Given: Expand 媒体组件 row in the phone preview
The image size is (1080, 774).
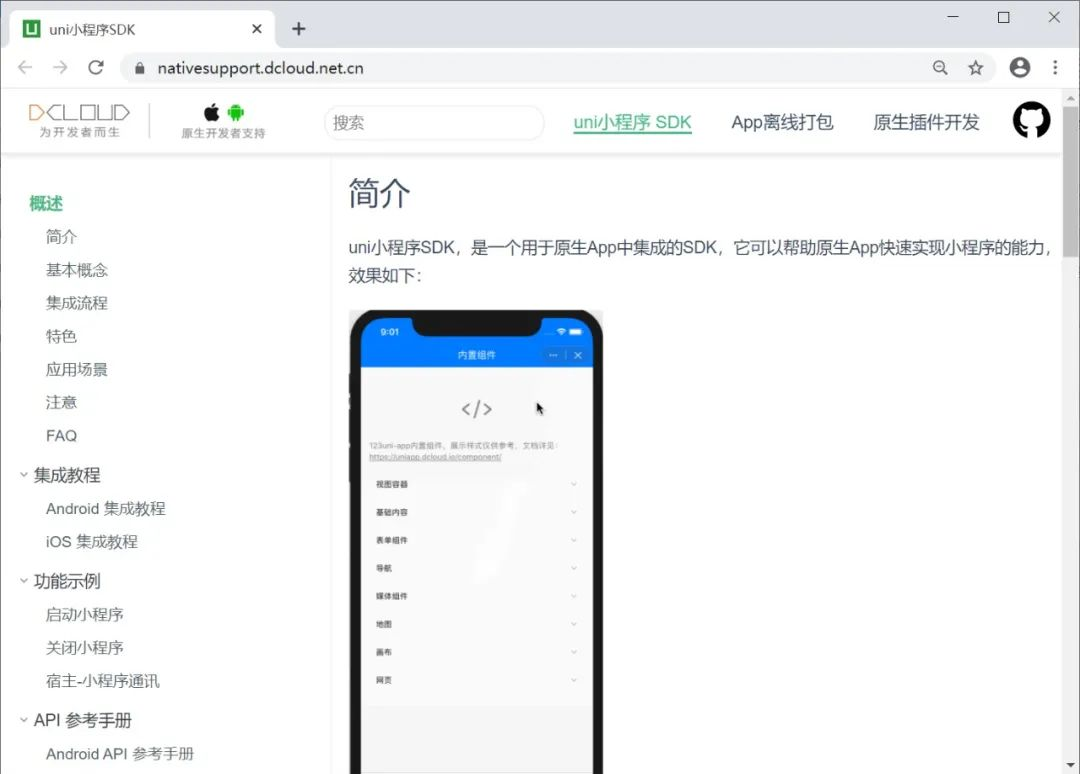Looking at the screenshot, I should 476,596.
